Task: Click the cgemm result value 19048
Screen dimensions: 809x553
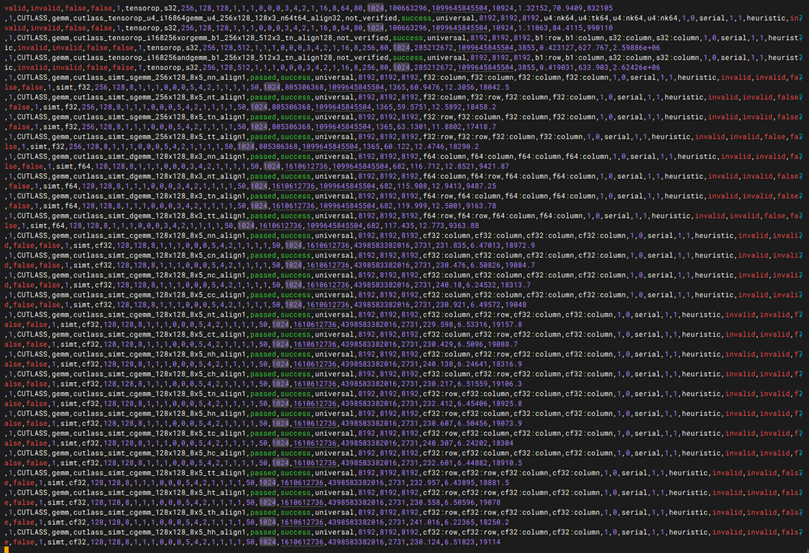Action: pos(515,305)
